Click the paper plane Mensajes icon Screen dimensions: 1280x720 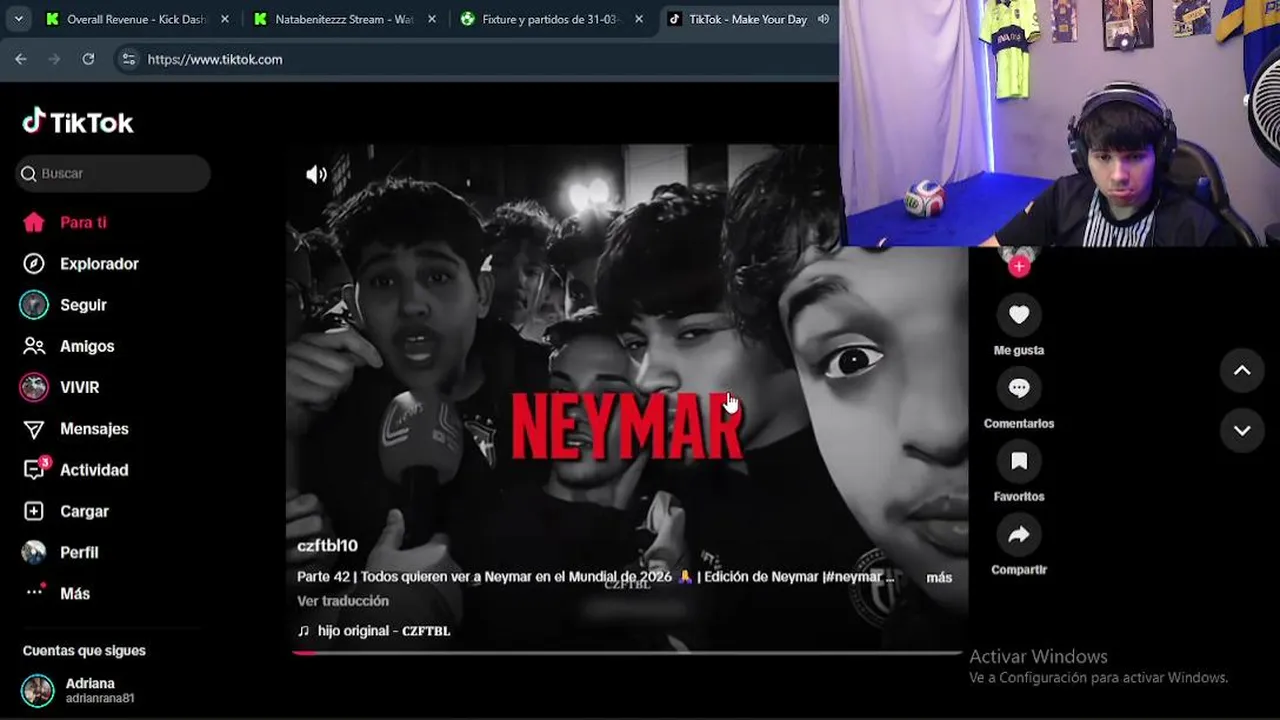click(x=34, y=429)
